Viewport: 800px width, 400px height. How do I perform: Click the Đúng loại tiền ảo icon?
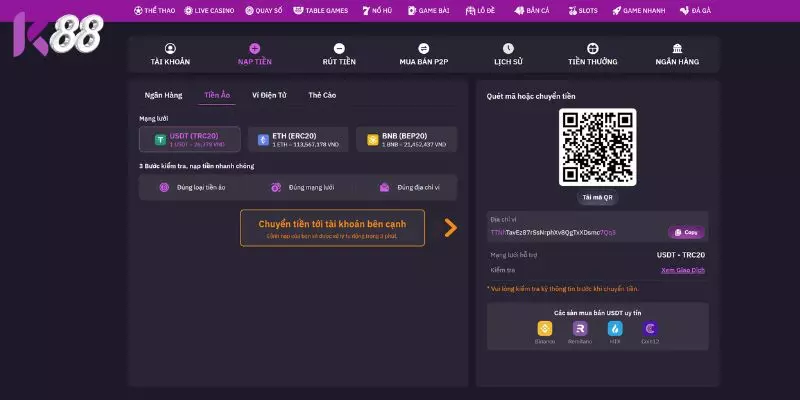click(164, 187)
